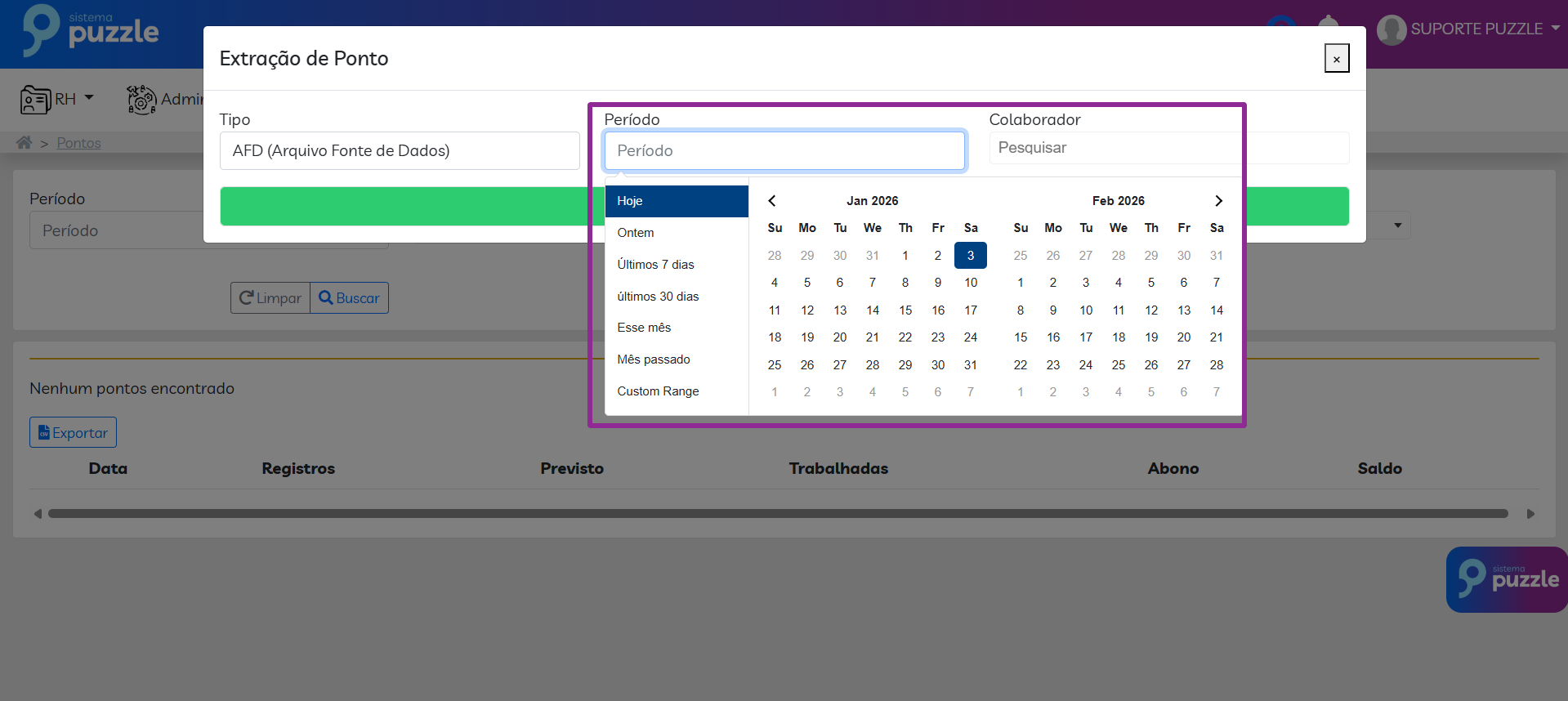Viewport: 1568px width, 701px height.
Task: Click the Colaborador Pesquisar field
Action: 1115,148
